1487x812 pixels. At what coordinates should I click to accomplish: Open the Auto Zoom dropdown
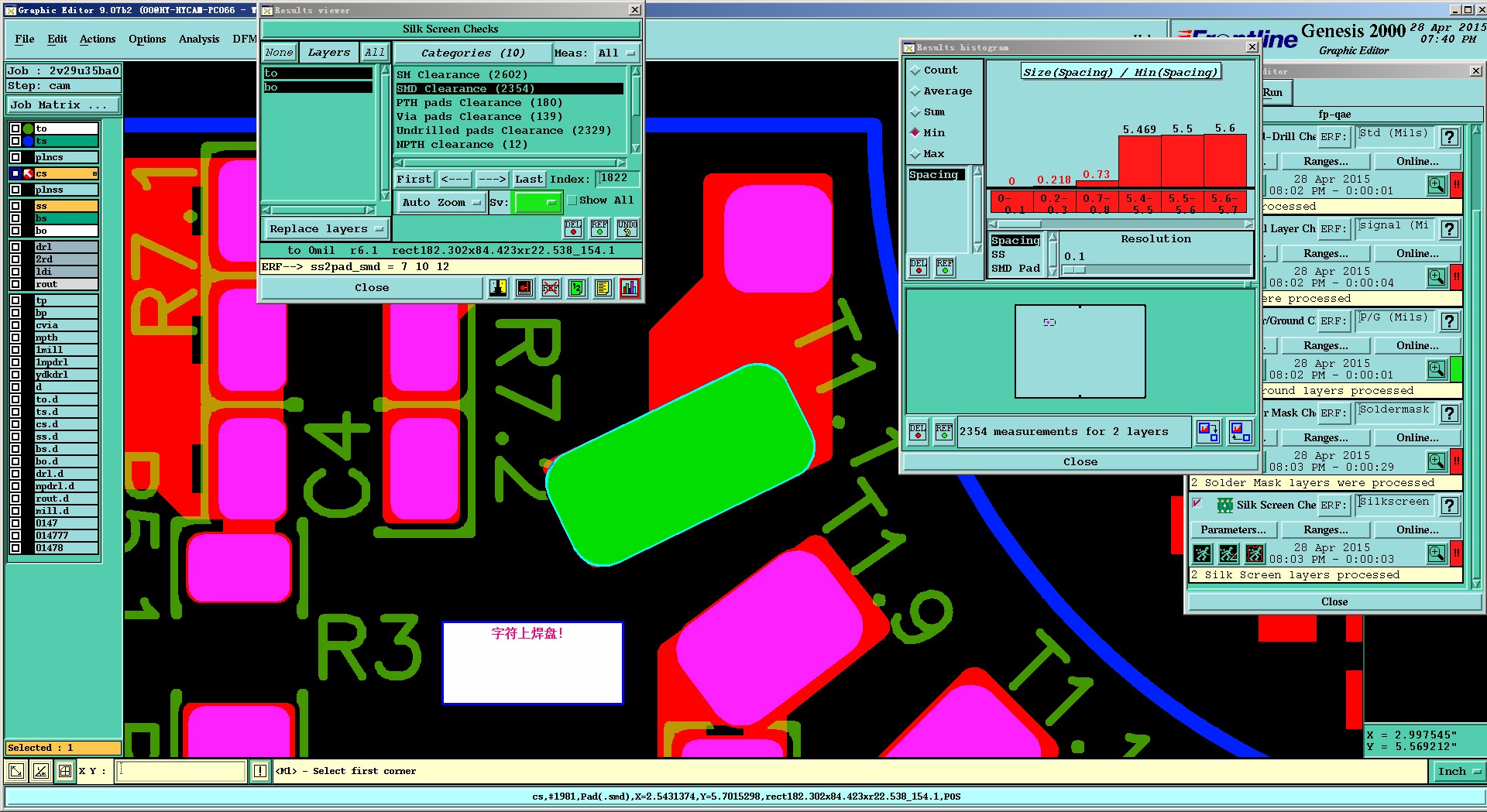coord(441,202)
